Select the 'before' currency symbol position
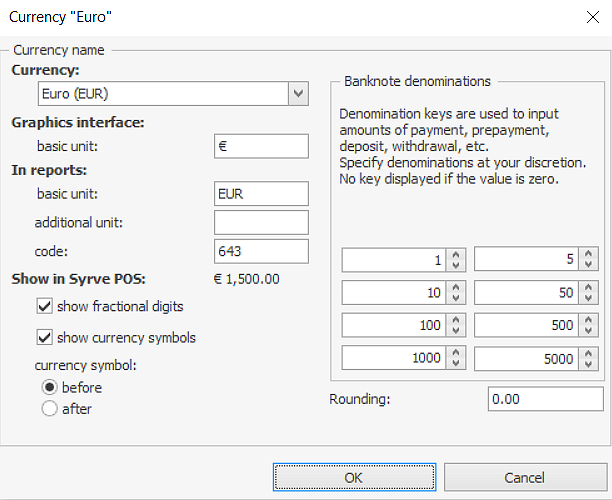This screenshot has height=500, width=612. tap(50, 387)
